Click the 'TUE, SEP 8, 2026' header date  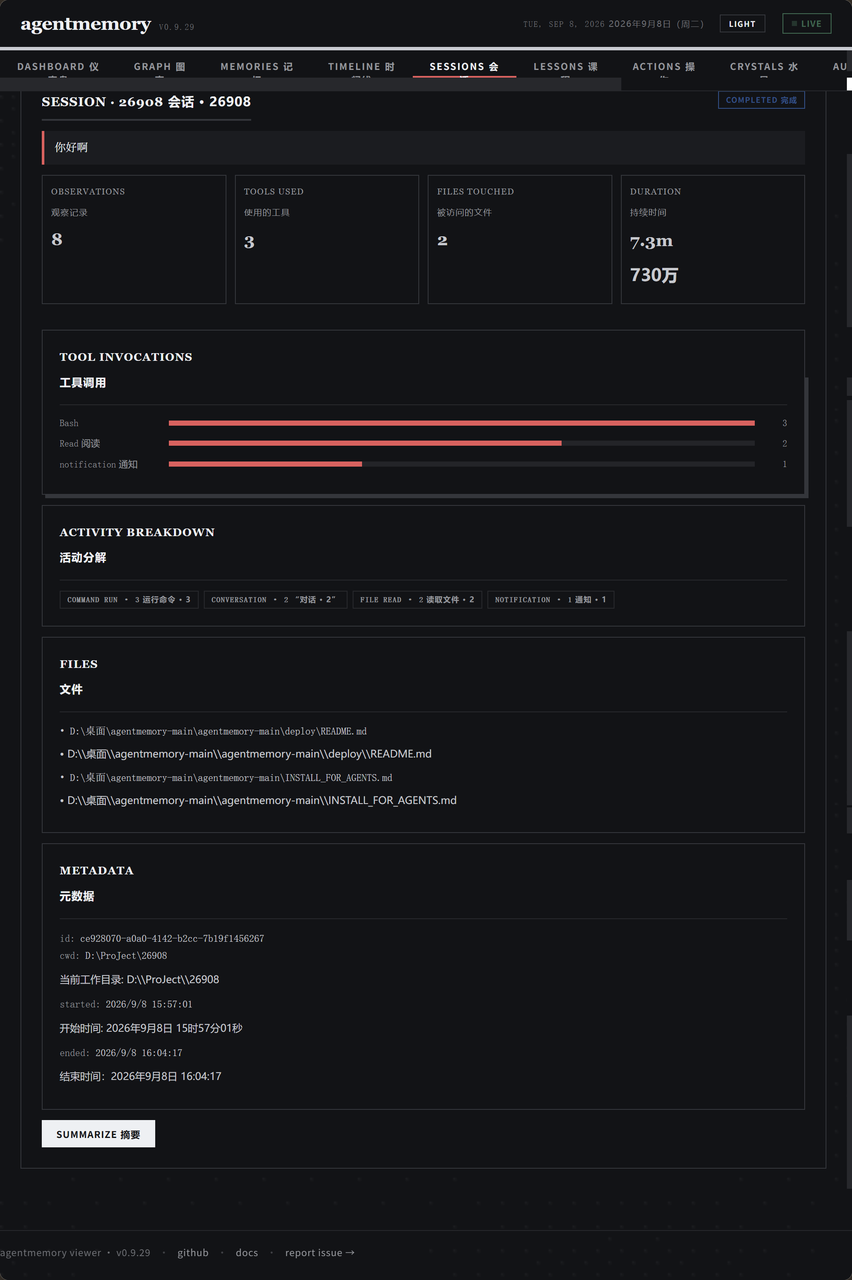coord(564,24)
